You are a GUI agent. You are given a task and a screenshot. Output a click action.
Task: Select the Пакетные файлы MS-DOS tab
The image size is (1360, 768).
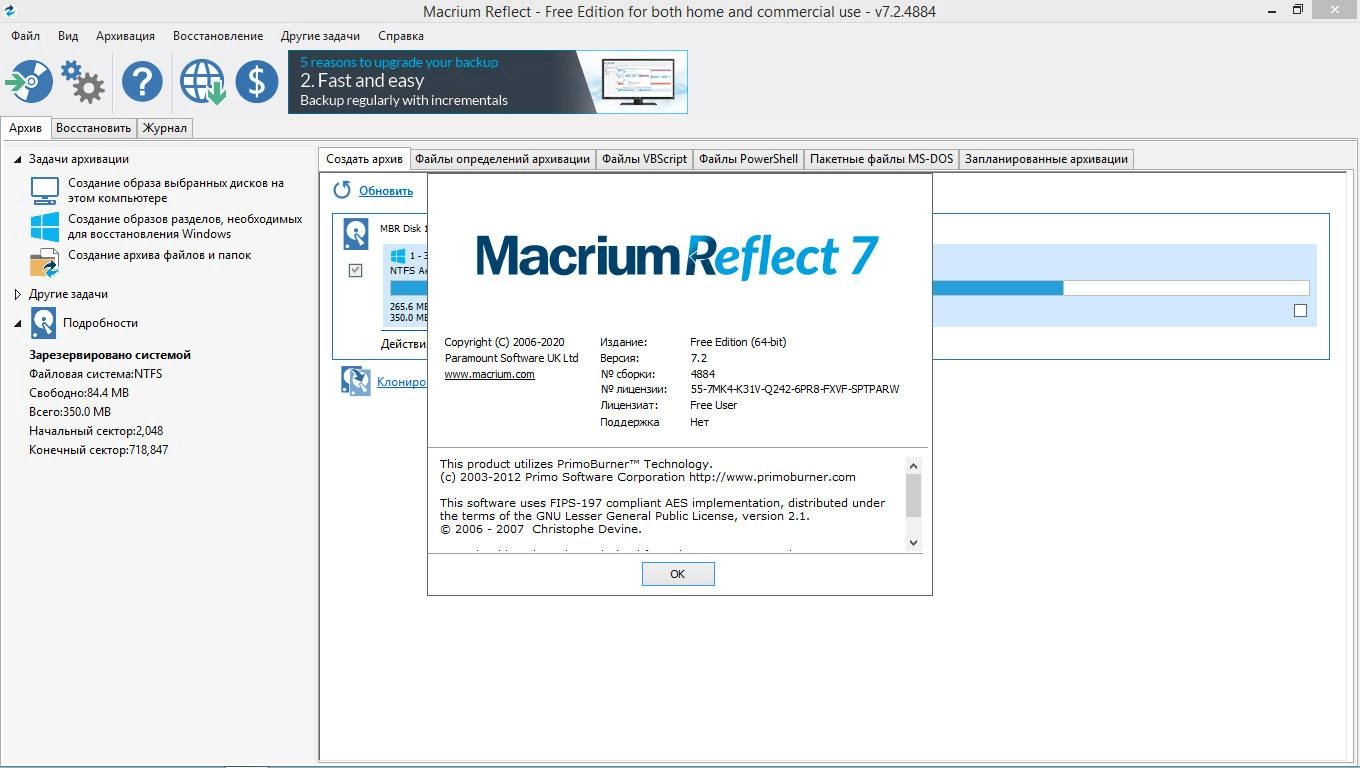[x=882, y=159]
